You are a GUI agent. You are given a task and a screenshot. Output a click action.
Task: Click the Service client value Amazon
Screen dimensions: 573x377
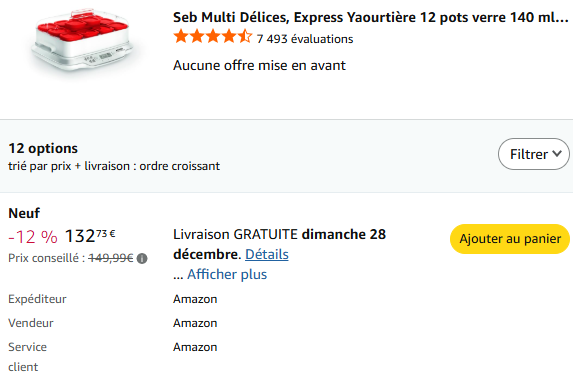195,347
